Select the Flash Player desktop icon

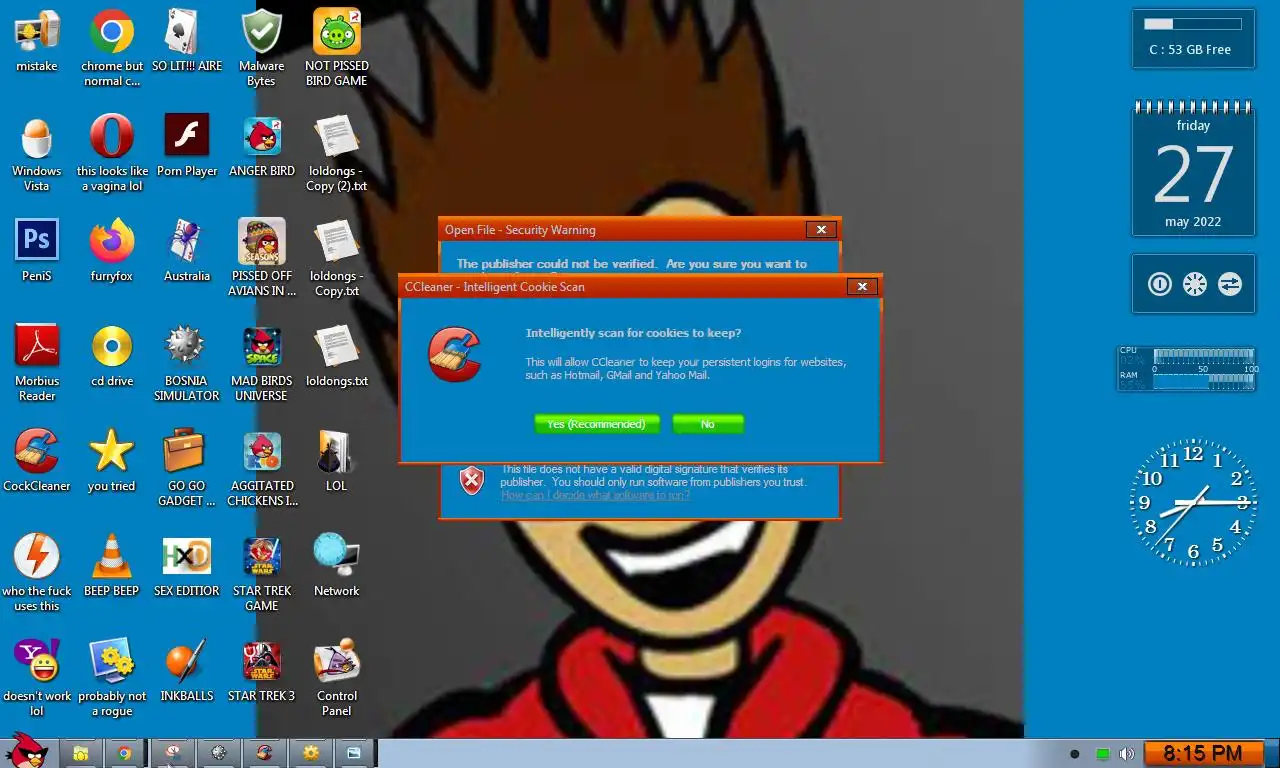[187, 146]
